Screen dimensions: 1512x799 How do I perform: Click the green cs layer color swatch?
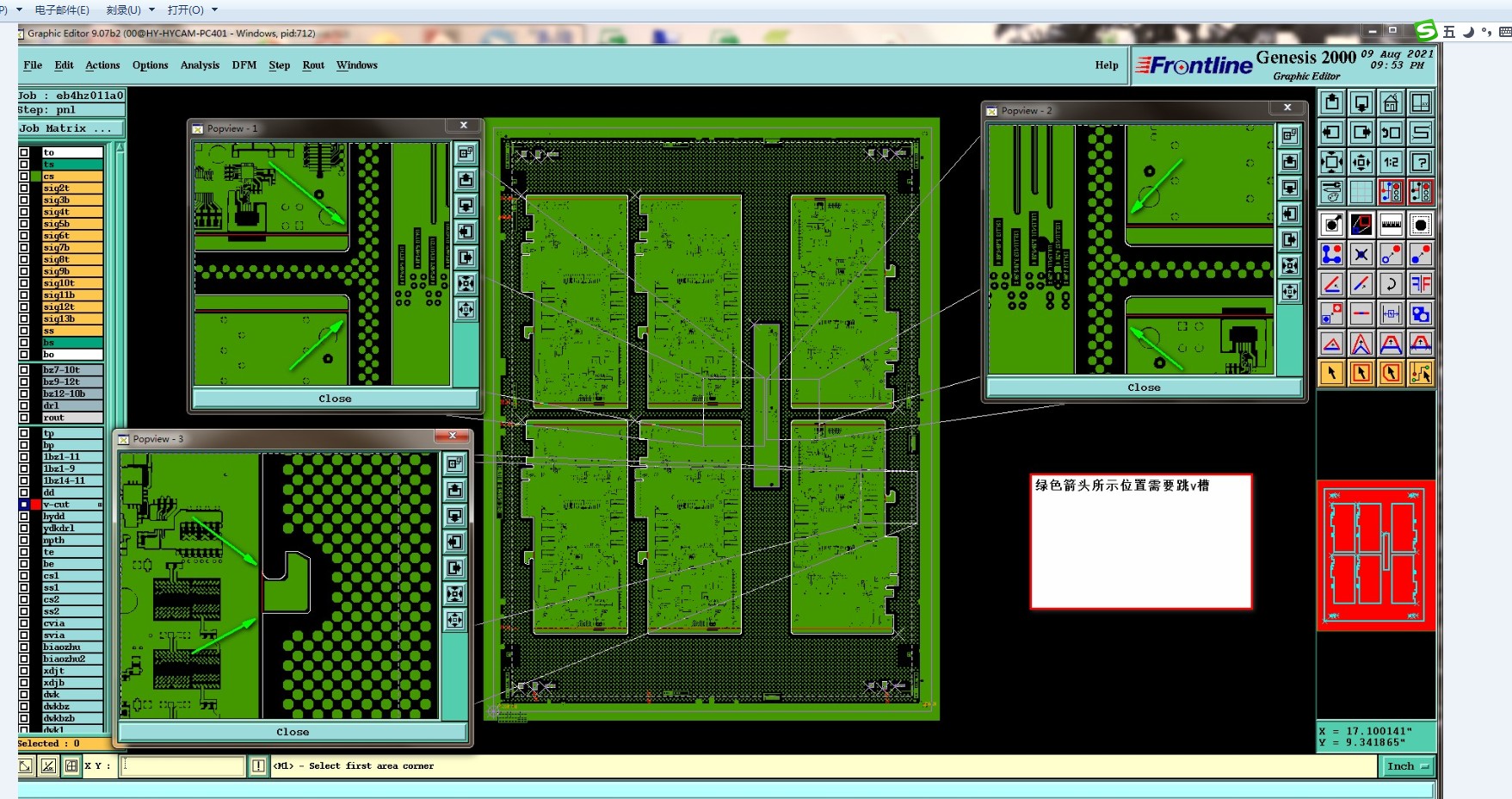pos(36,177)
